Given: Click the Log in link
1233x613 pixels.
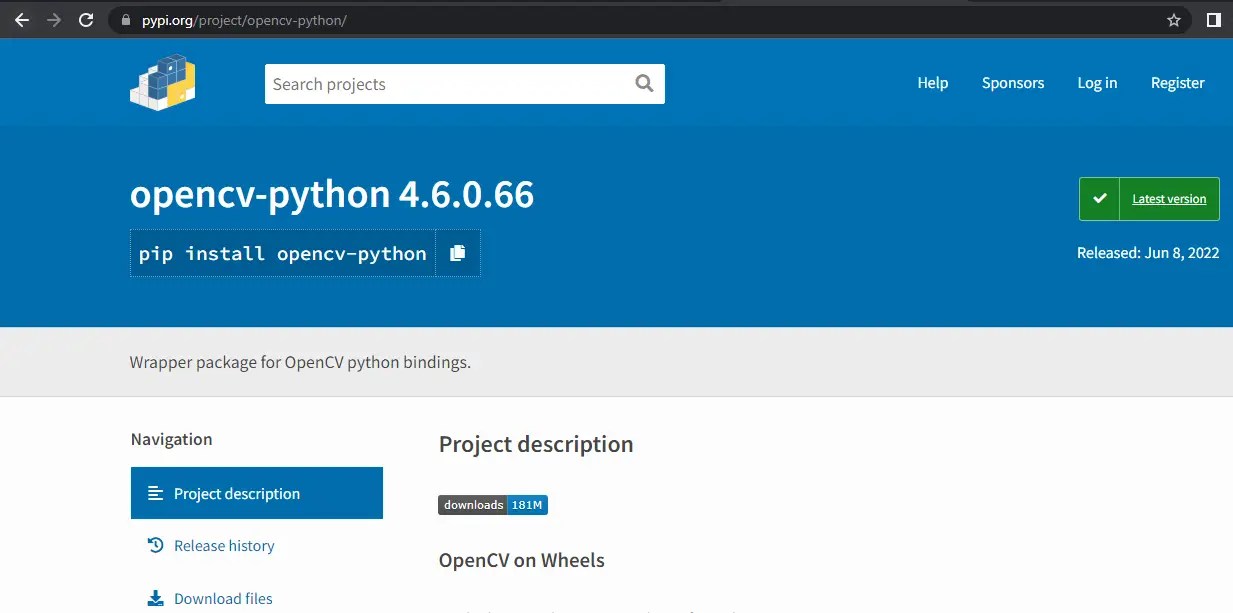Looking at the screenshot, I should [x=1097, y=83].
